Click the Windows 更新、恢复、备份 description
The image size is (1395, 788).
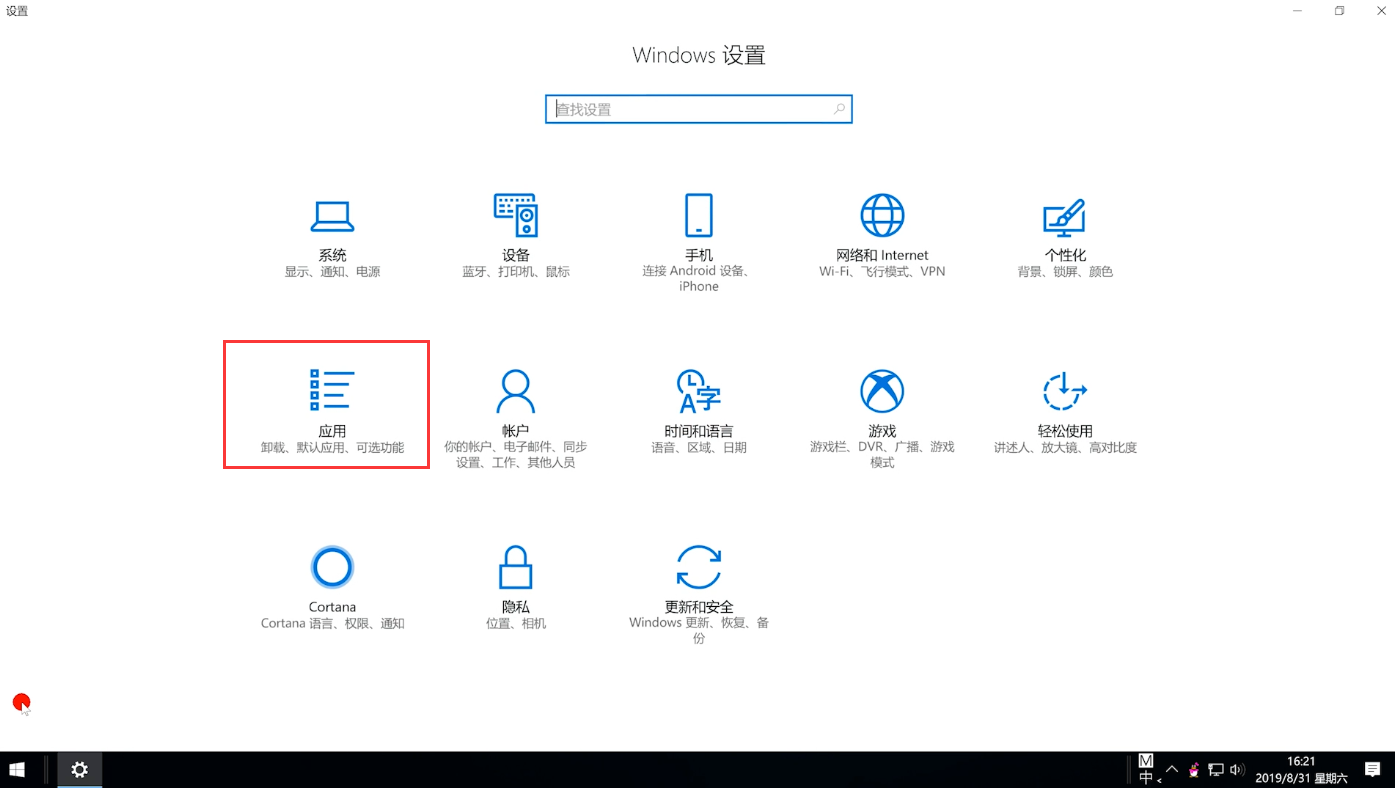tap(699, 631)
